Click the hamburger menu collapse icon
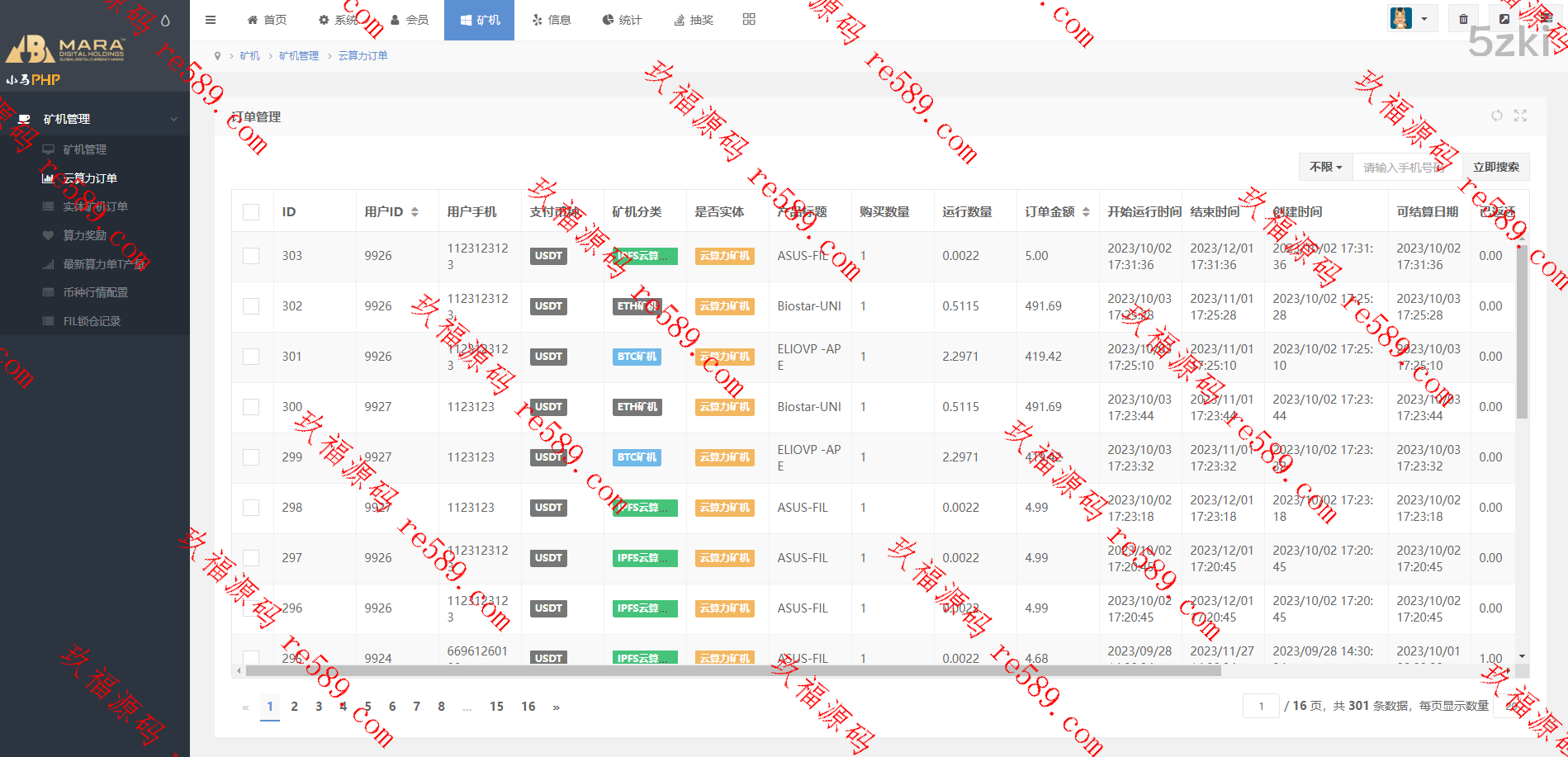This screenshot has width=1568, height=757. tap(211, 20)
